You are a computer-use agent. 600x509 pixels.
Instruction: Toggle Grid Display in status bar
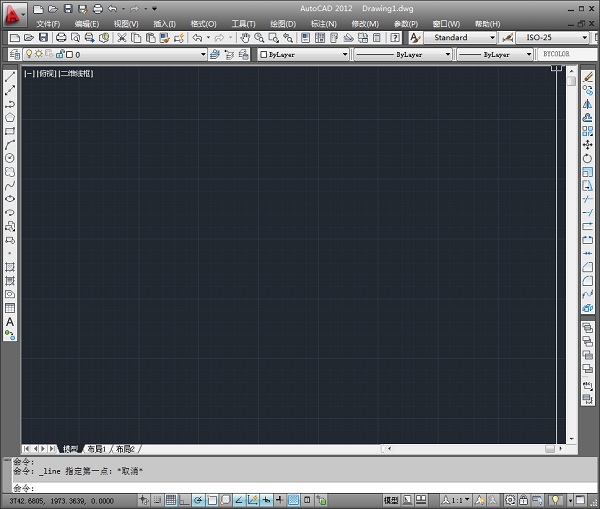(171, 500)
